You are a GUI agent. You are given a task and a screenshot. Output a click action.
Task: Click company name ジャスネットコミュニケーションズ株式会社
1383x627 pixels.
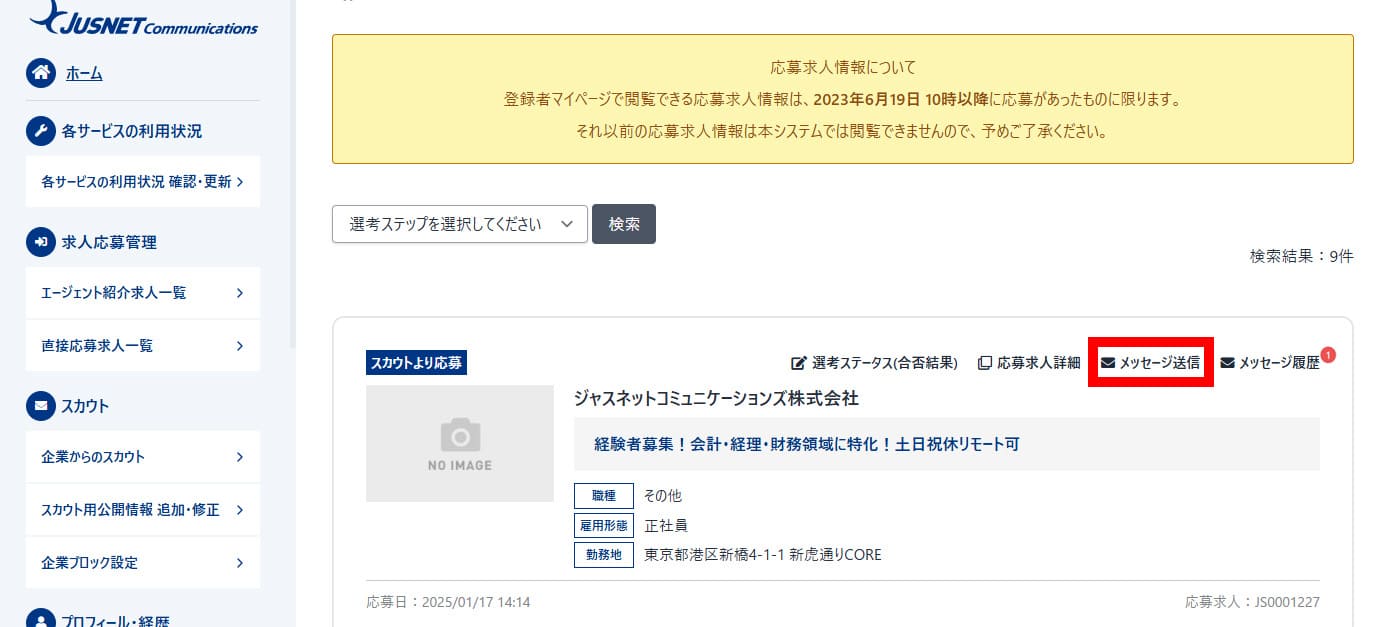pyautogui.click(x=716, y=398)
